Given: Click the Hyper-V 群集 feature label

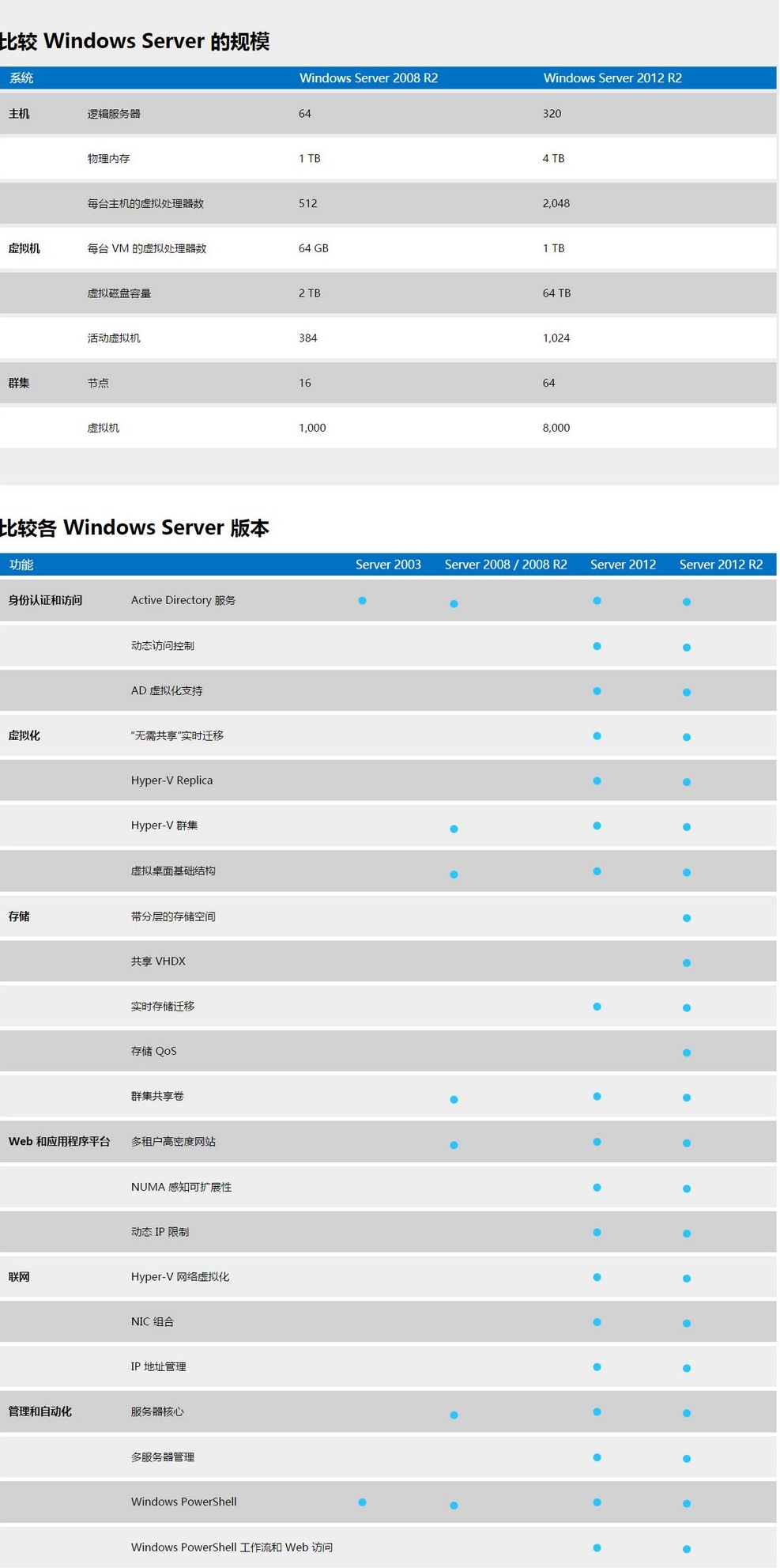Looking at the screenshot, I should 164,826.
